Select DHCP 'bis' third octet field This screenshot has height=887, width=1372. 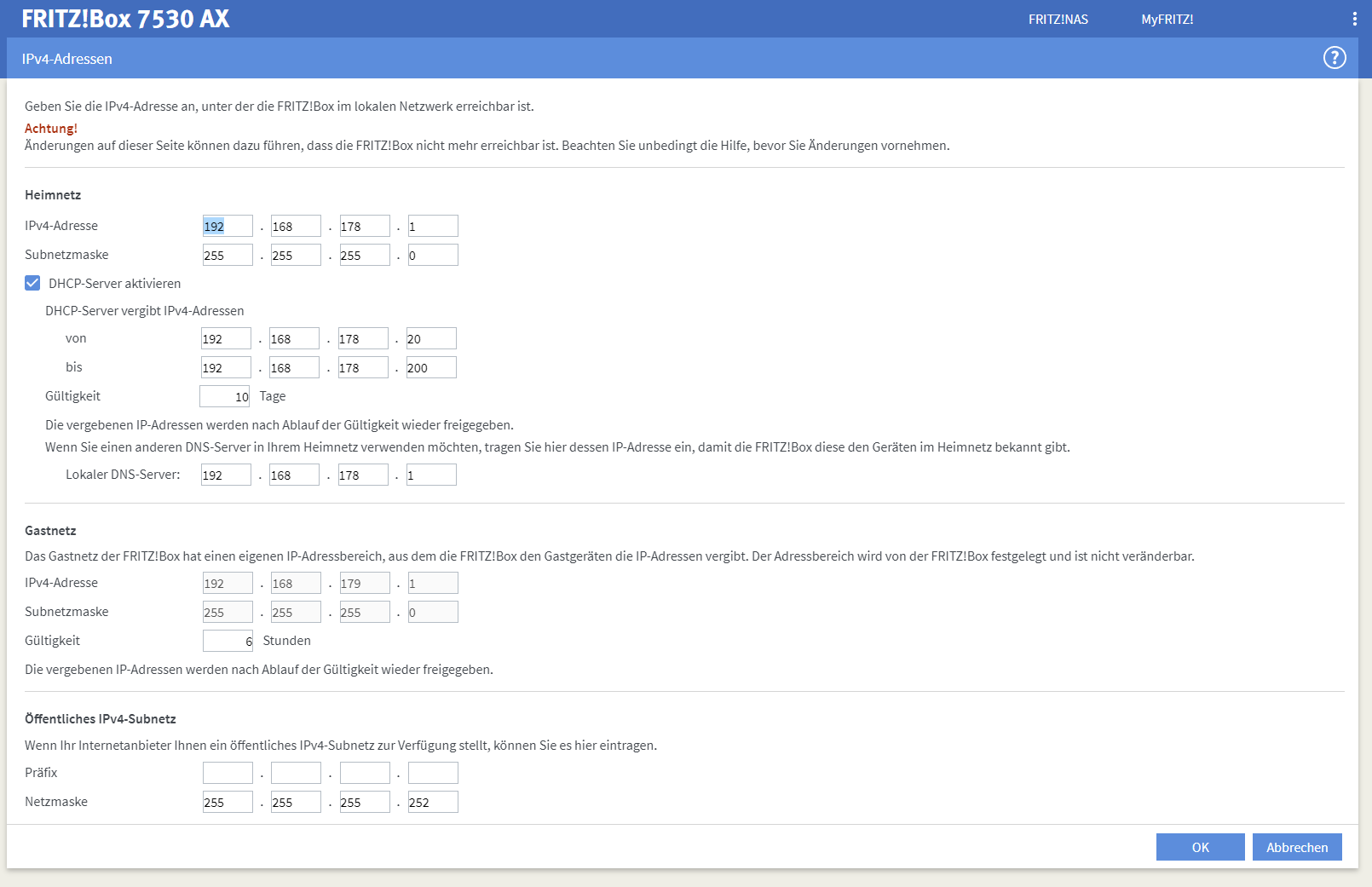tap(363, 367)
